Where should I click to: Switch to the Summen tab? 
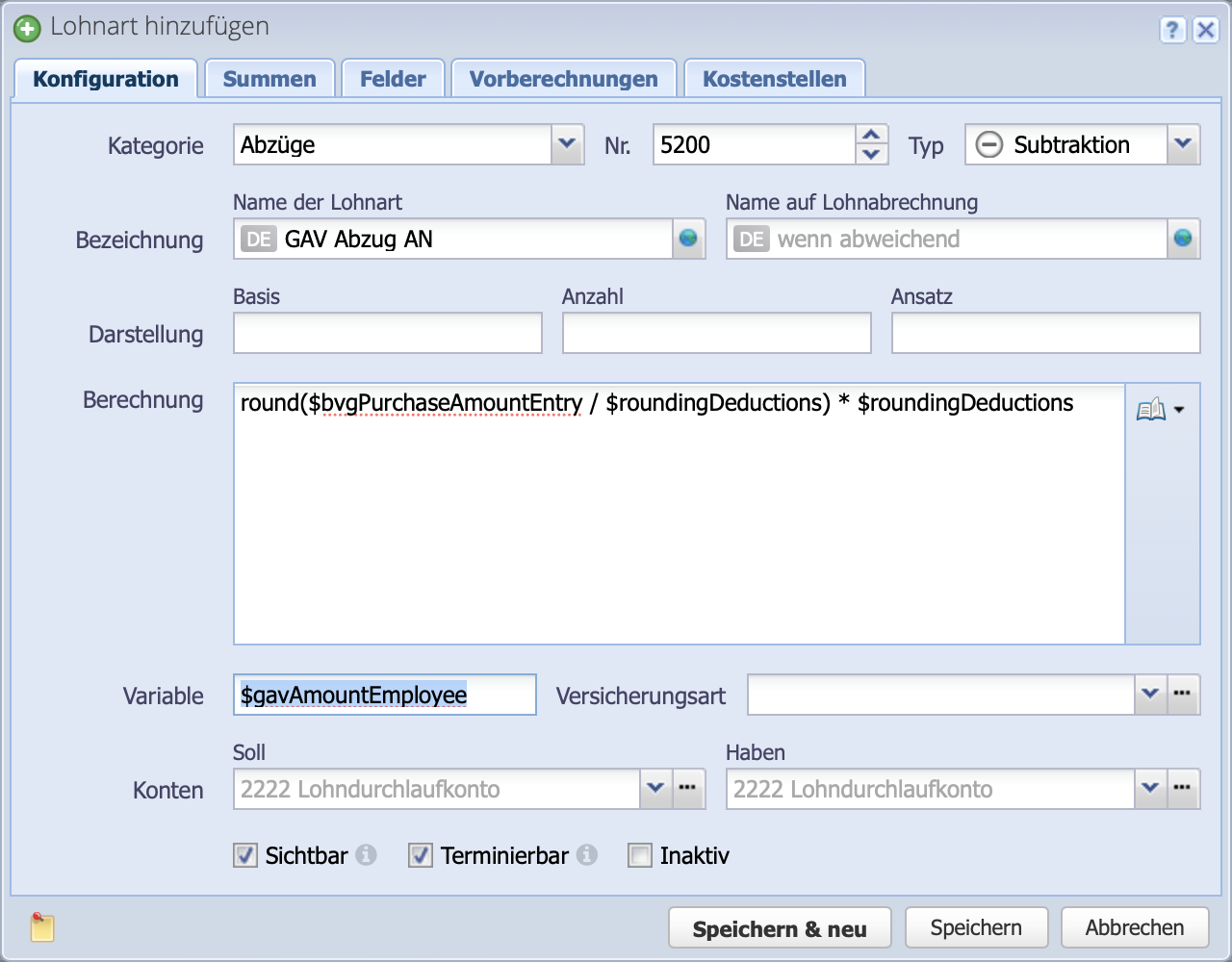[269, 78]
